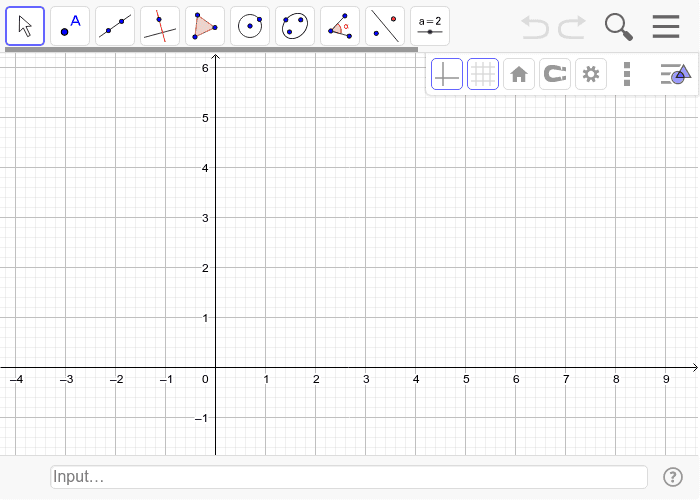Open point capturing magnet options
The height and width of the screenshot is (500, 700).
pos(555,74)
